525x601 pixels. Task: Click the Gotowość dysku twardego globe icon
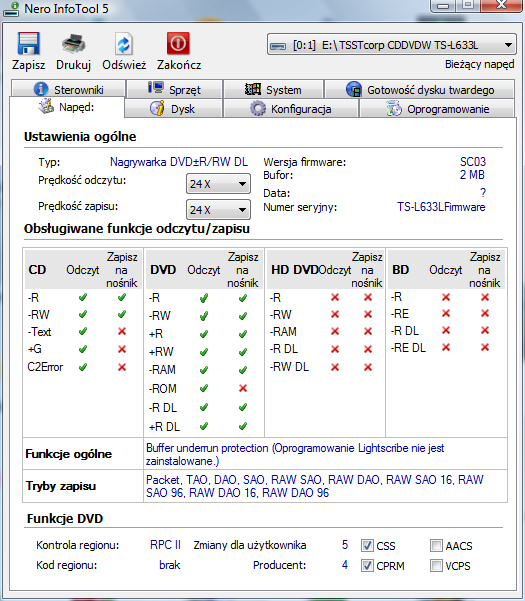(354, 89)
